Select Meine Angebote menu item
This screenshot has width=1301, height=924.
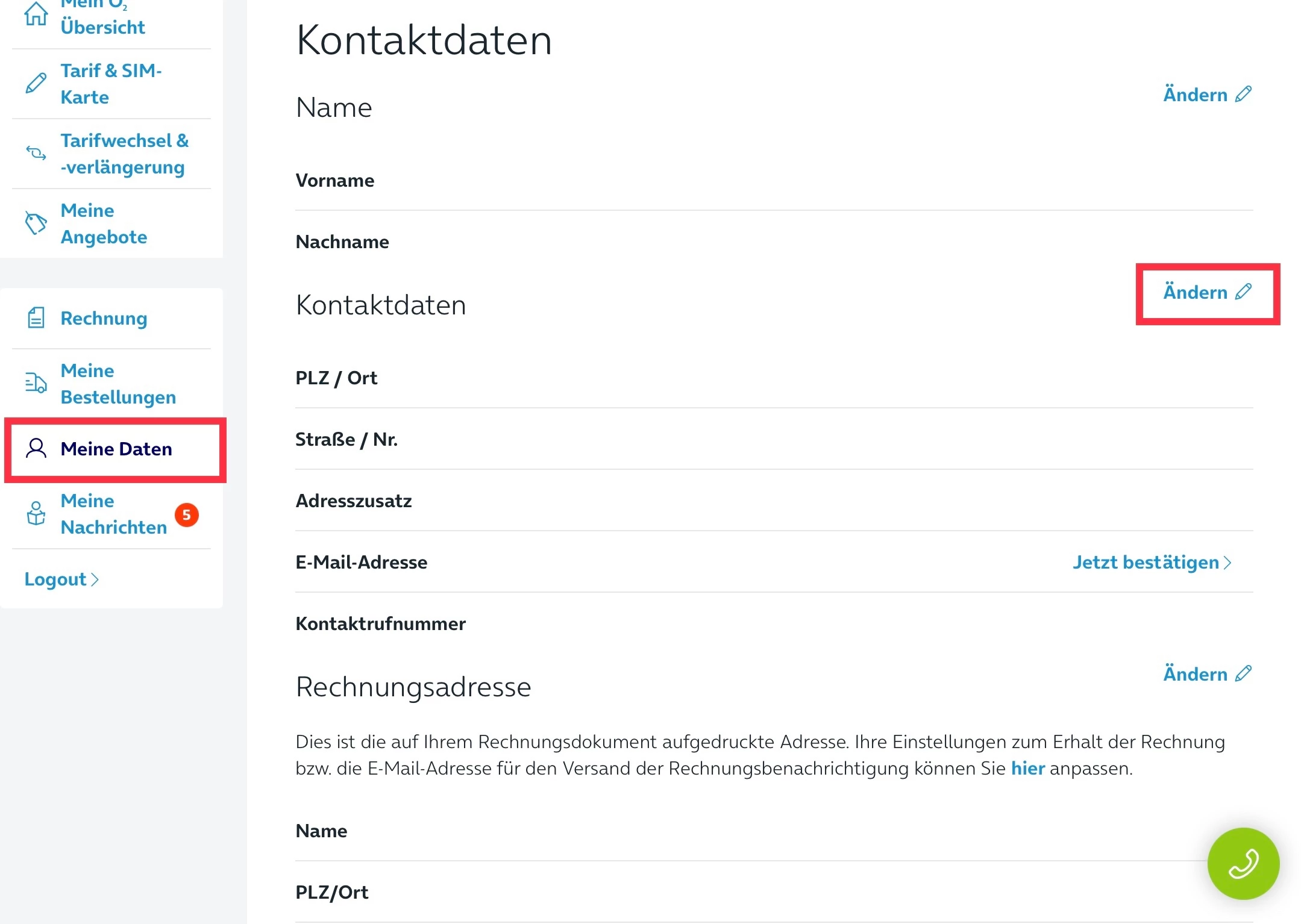pos(104,223)
